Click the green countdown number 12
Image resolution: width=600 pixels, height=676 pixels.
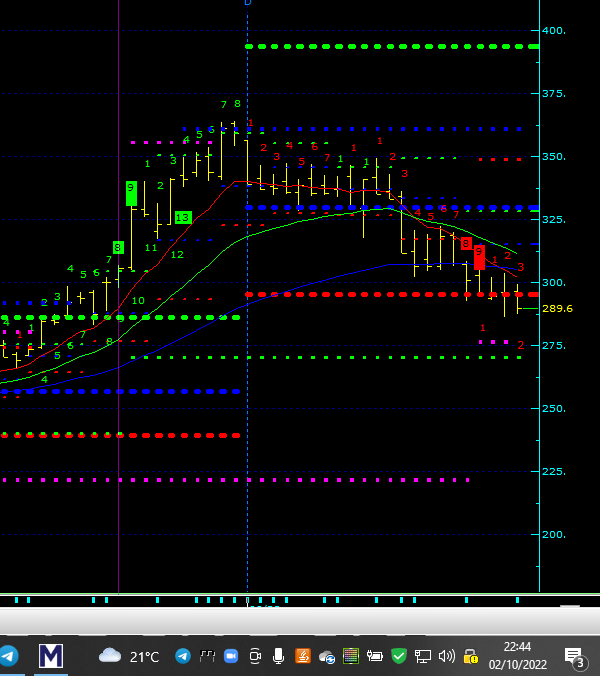pos(177,255)
